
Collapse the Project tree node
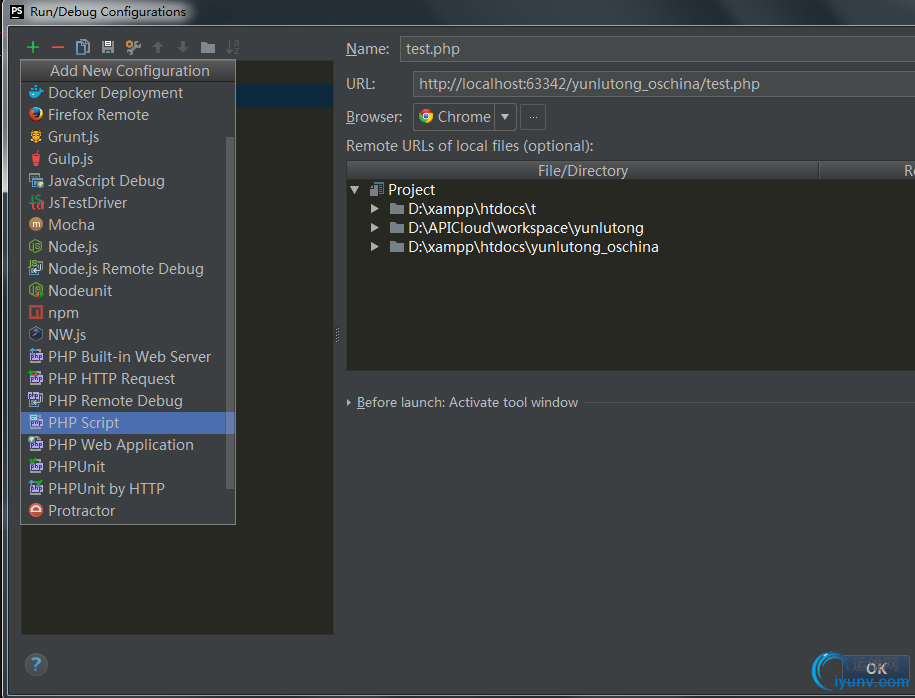[355, 190]
